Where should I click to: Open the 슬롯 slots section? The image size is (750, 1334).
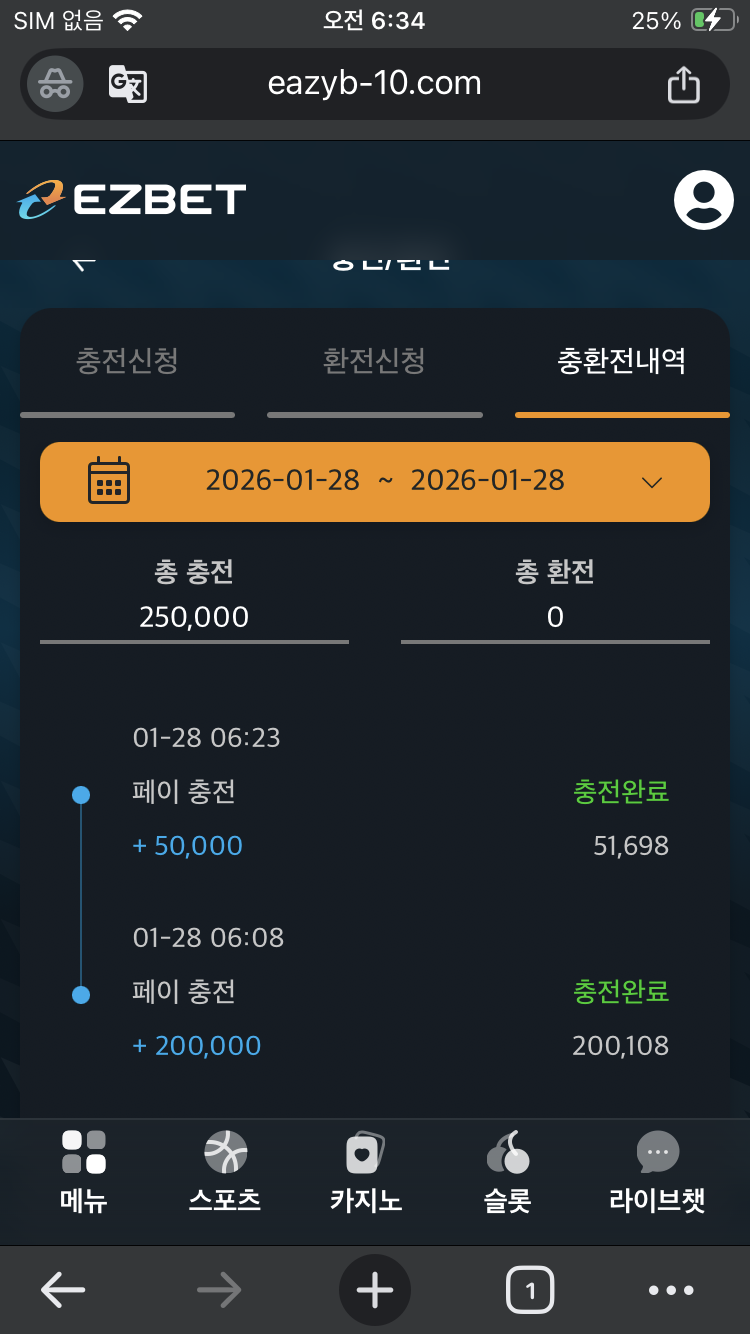tap(508, 1153)
